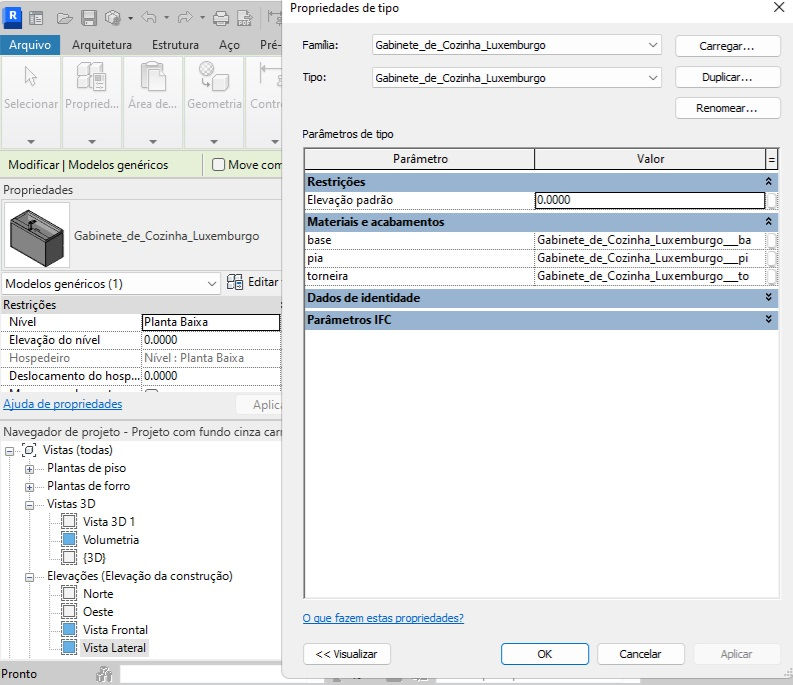Click the Deslocamento do hospedeiro value

click(x=210, y=376)
